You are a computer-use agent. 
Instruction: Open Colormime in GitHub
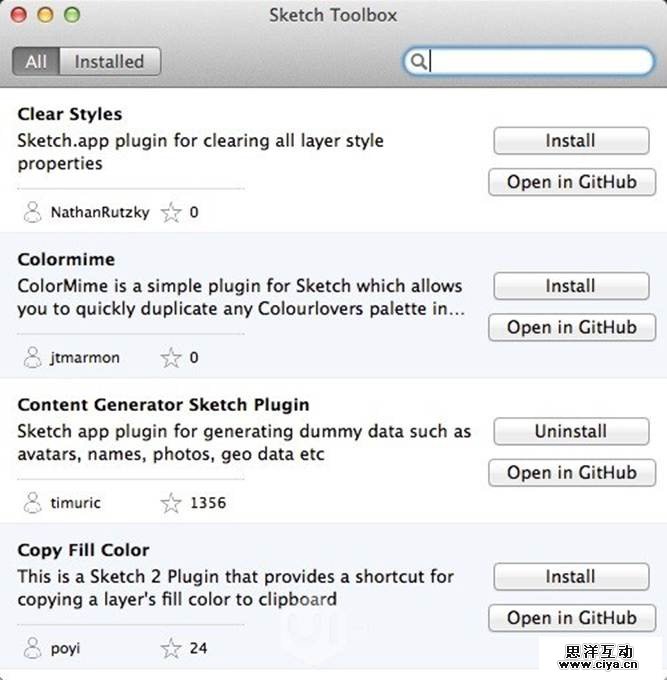tap(571, 327)
